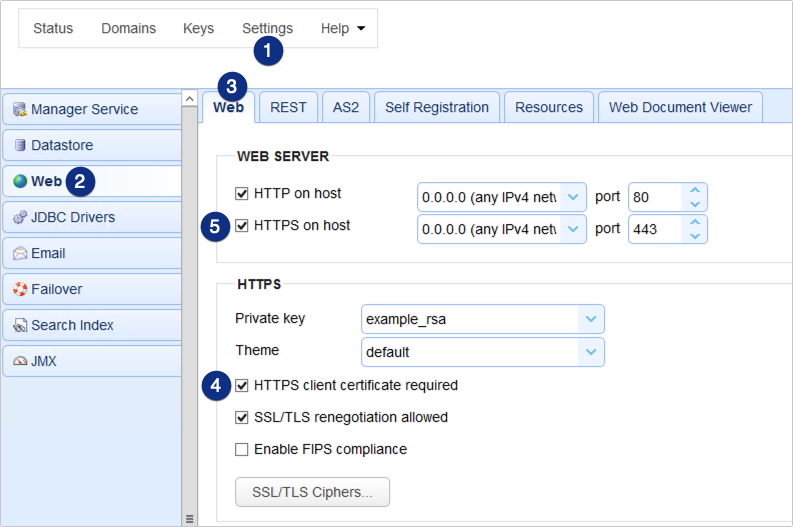Expand the HTTPS host address dropdown
The image size is (793, 527).
tap(573, 229)
